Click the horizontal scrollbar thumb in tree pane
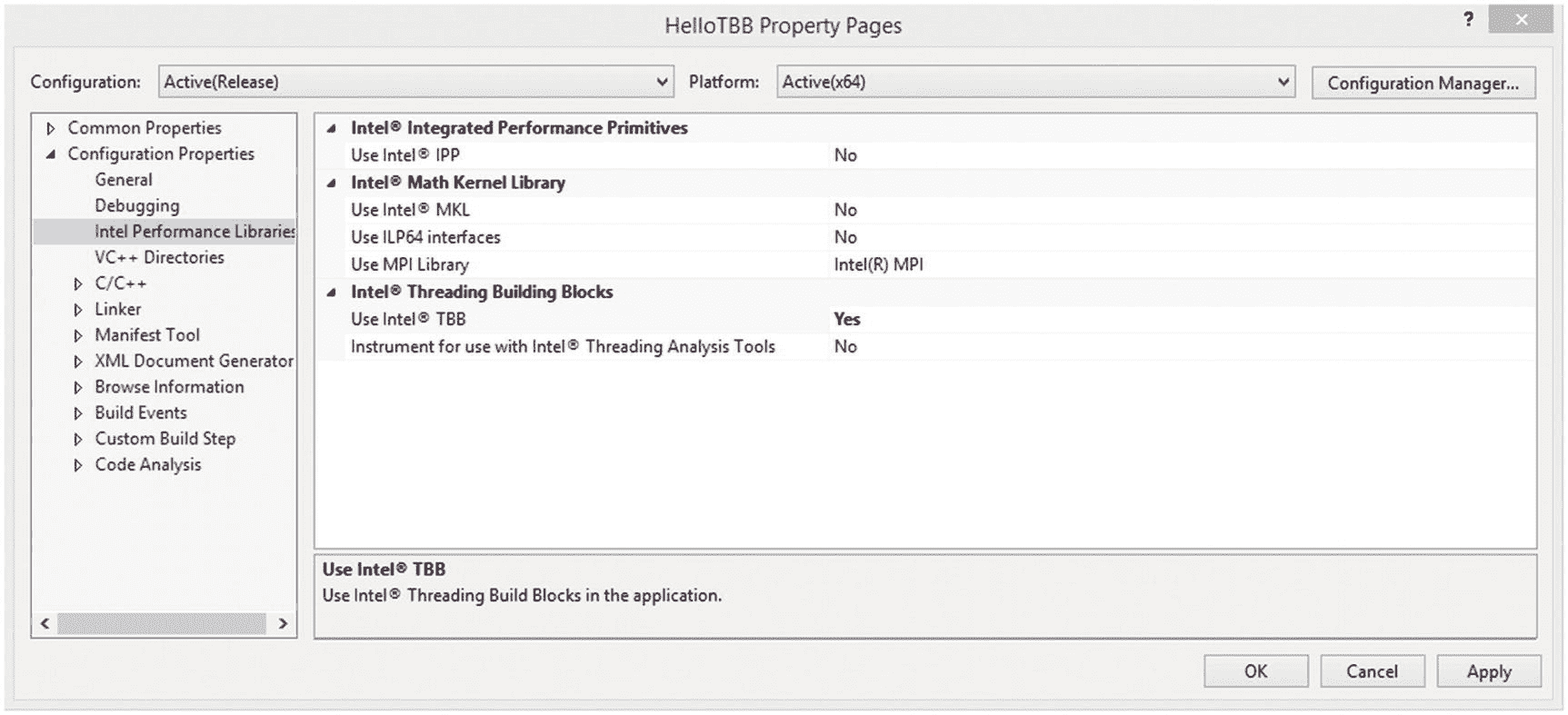Screen dimensions: 1568x715 click(x=162, y=623)
